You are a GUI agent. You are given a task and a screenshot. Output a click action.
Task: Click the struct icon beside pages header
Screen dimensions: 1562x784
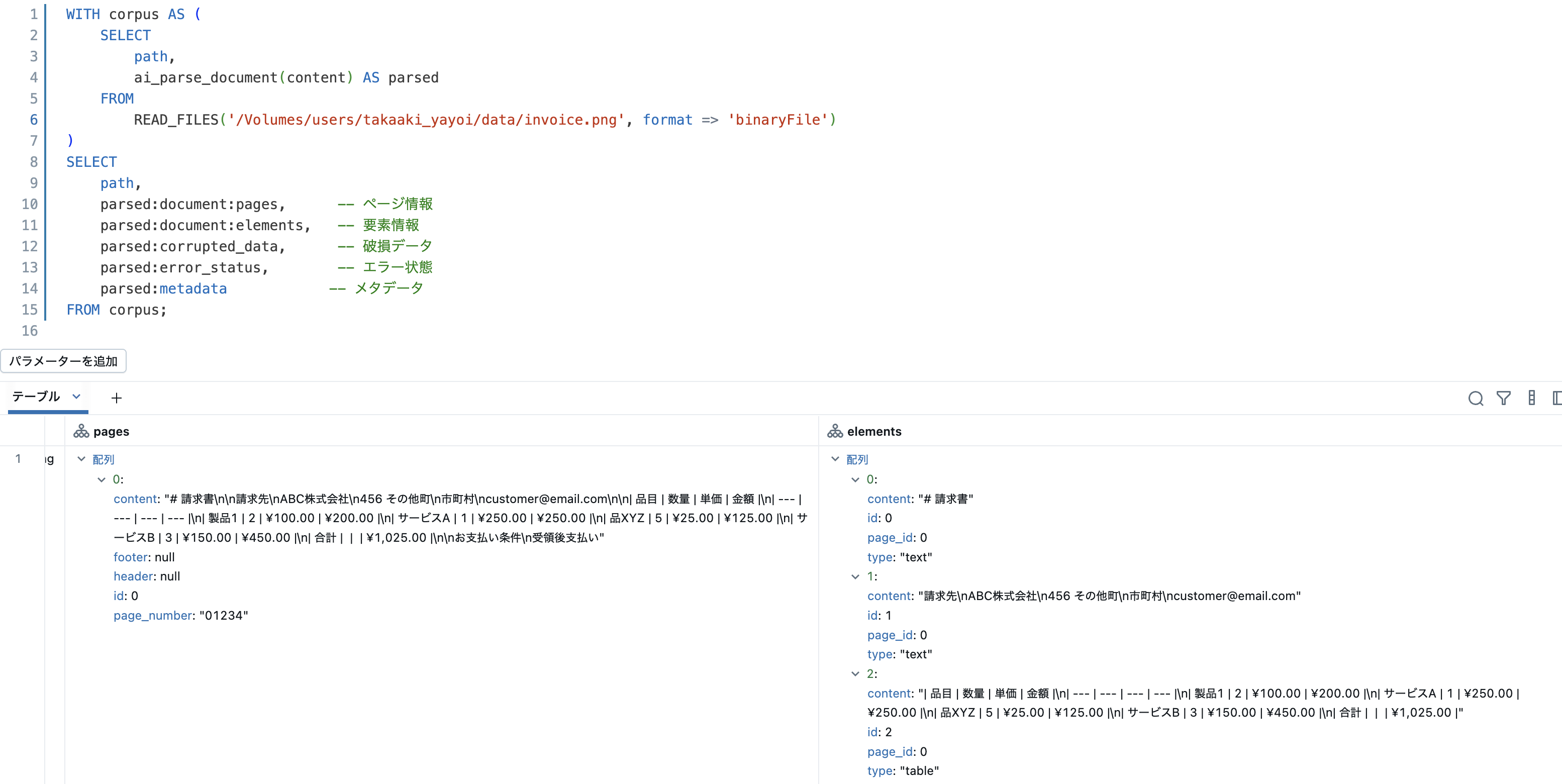(81, 431)
